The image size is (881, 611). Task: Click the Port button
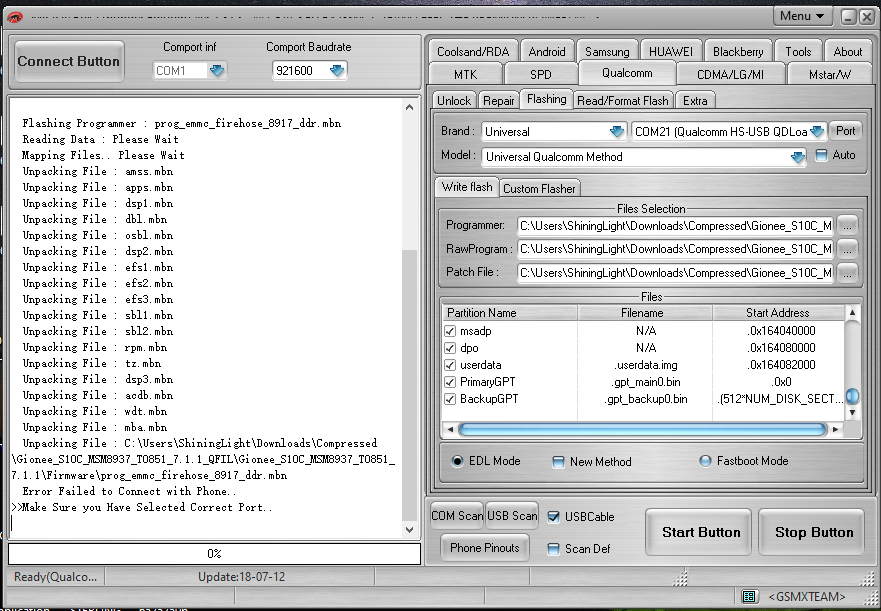click(x=846, y=131)
